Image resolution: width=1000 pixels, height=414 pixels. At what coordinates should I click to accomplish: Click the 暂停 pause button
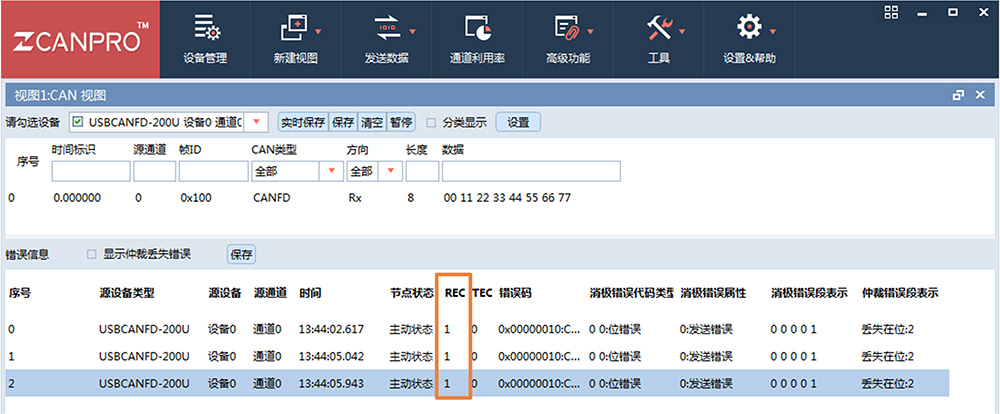point(401,122)
